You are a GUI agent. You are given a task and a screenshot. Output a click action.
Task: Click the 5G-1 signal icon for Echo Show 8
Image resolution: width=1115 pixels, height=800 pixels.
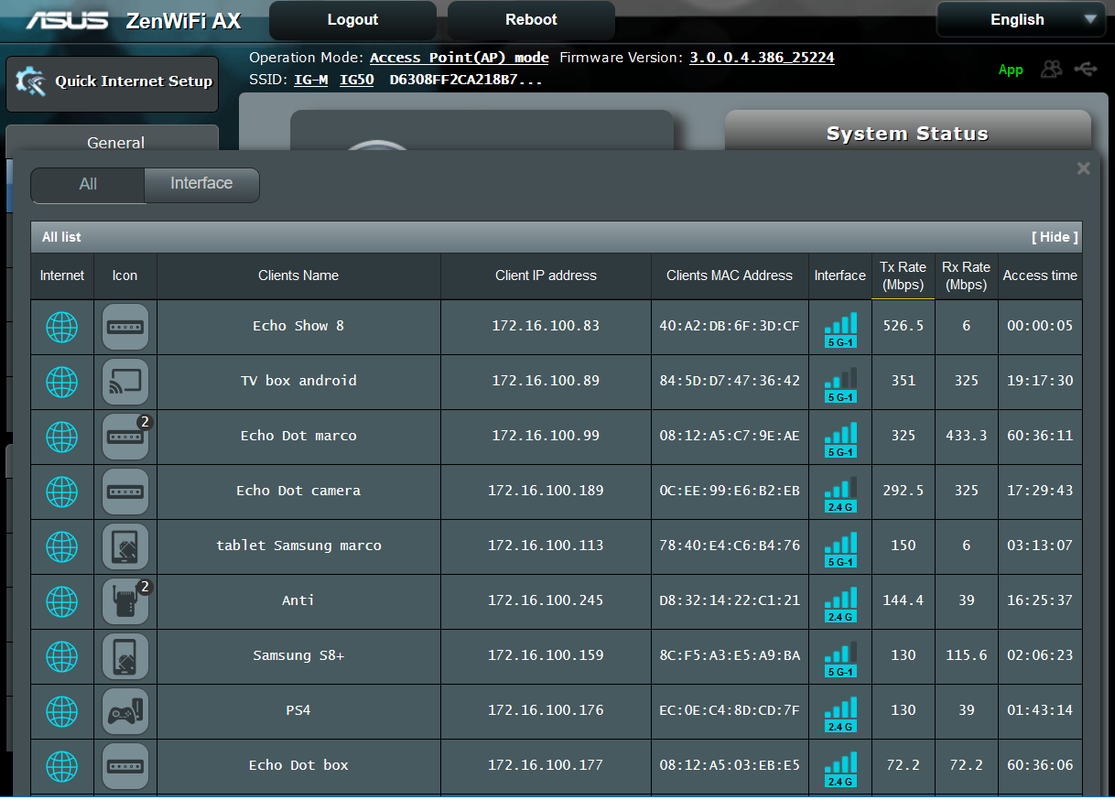(841, 330)
